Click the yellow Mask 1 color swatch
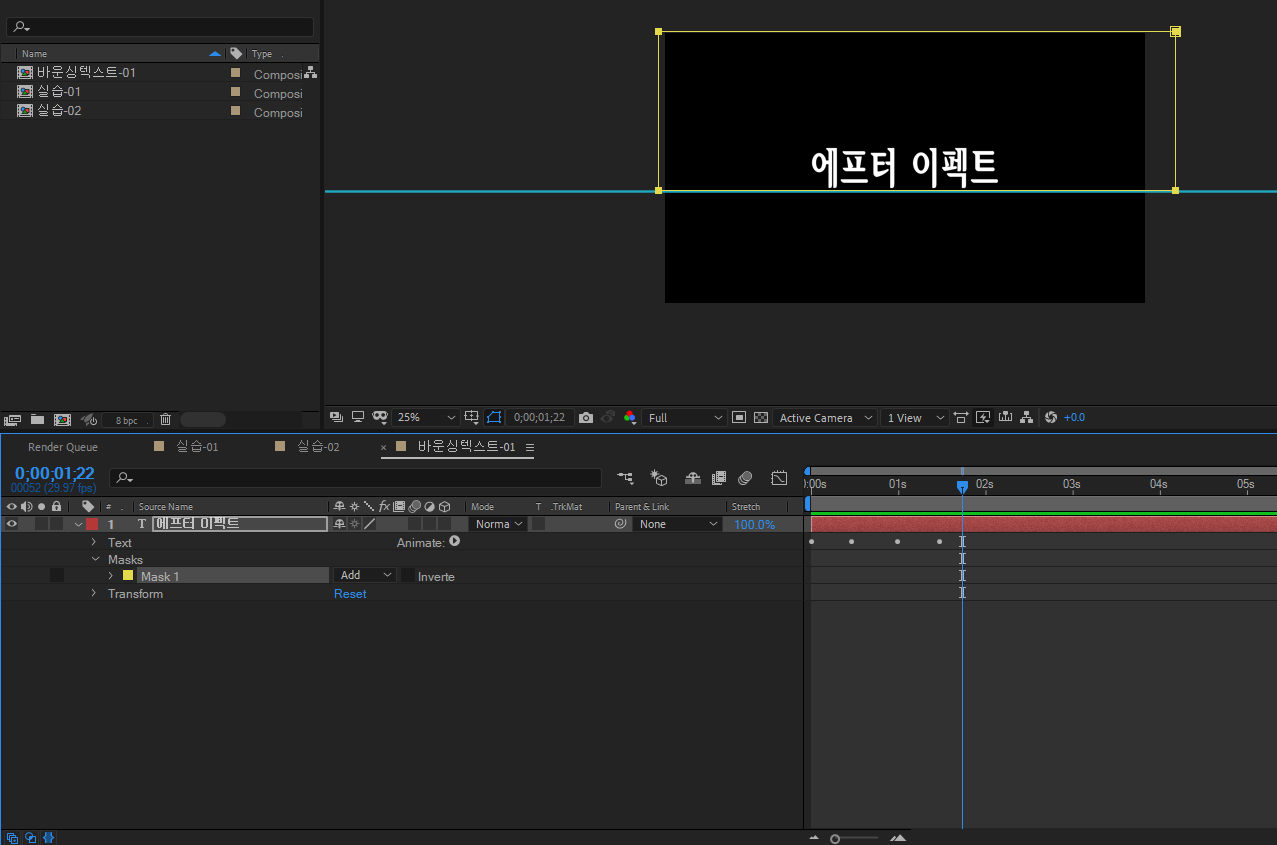This screenshot has height=845, width=1277. coord(128,576)
